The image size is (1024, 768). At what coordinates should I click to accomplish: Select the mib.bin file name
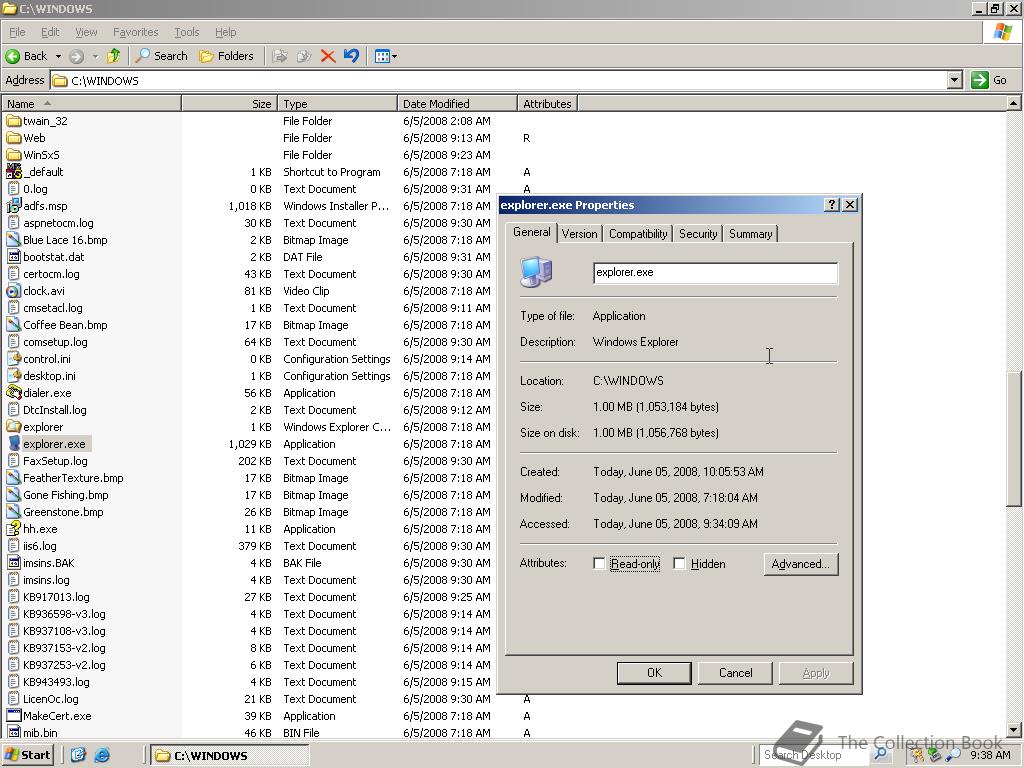pyautogui.click(x=40, y=733)
